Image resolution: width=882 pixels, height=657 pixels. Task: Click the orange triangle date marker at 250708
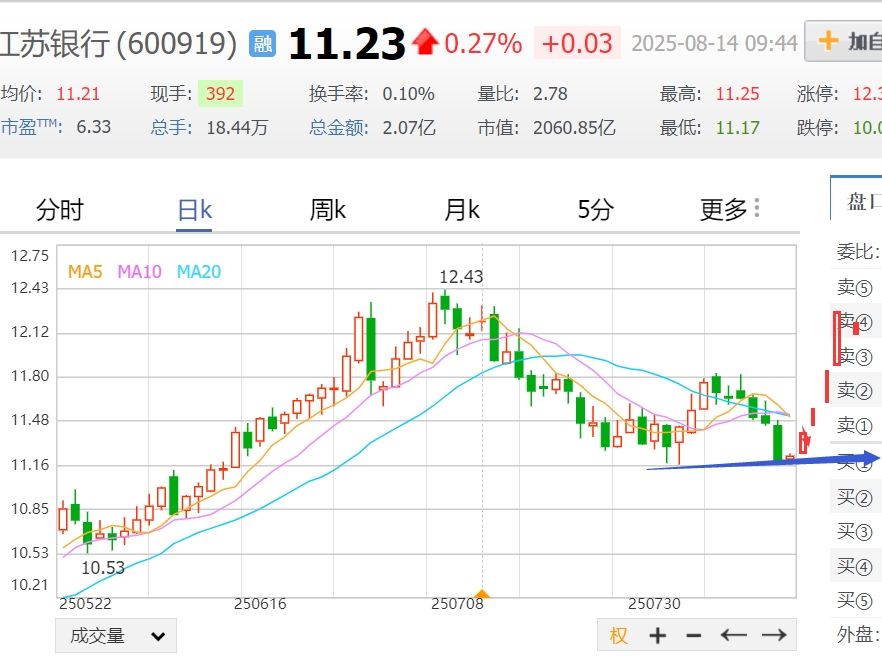click(x=482, y=593)
